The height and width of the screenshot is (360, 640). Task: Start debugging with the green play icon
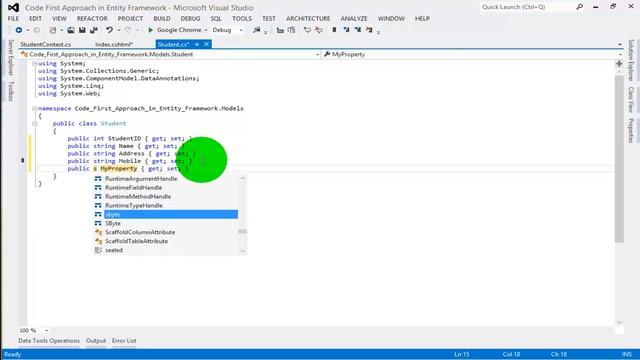(x=150, y=30)
